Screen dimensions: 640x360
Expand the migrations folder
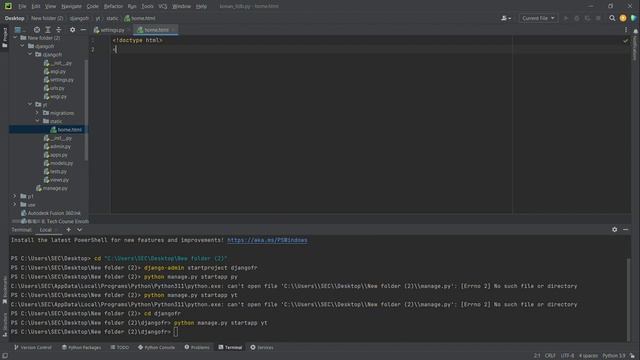tap(38, 113)
